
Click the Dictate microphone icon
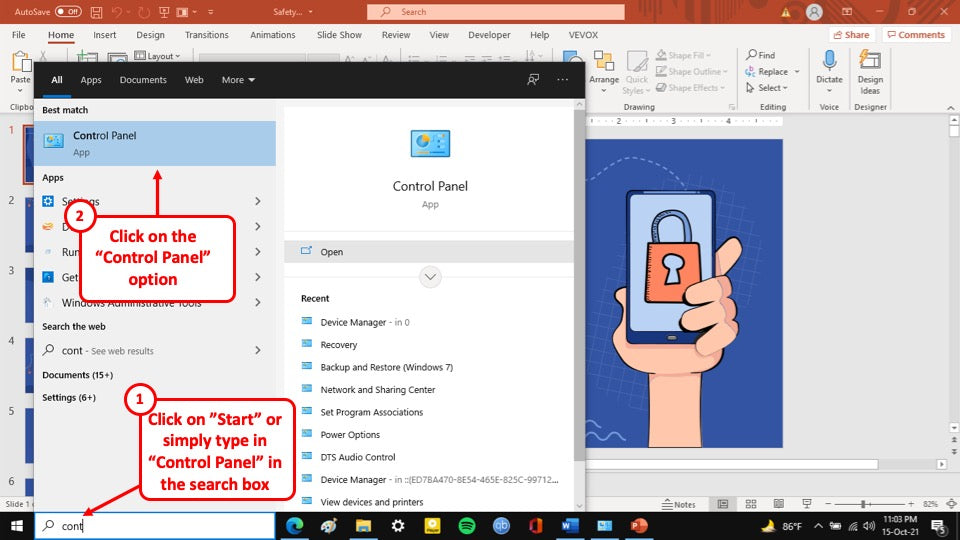tap(829, 62)
